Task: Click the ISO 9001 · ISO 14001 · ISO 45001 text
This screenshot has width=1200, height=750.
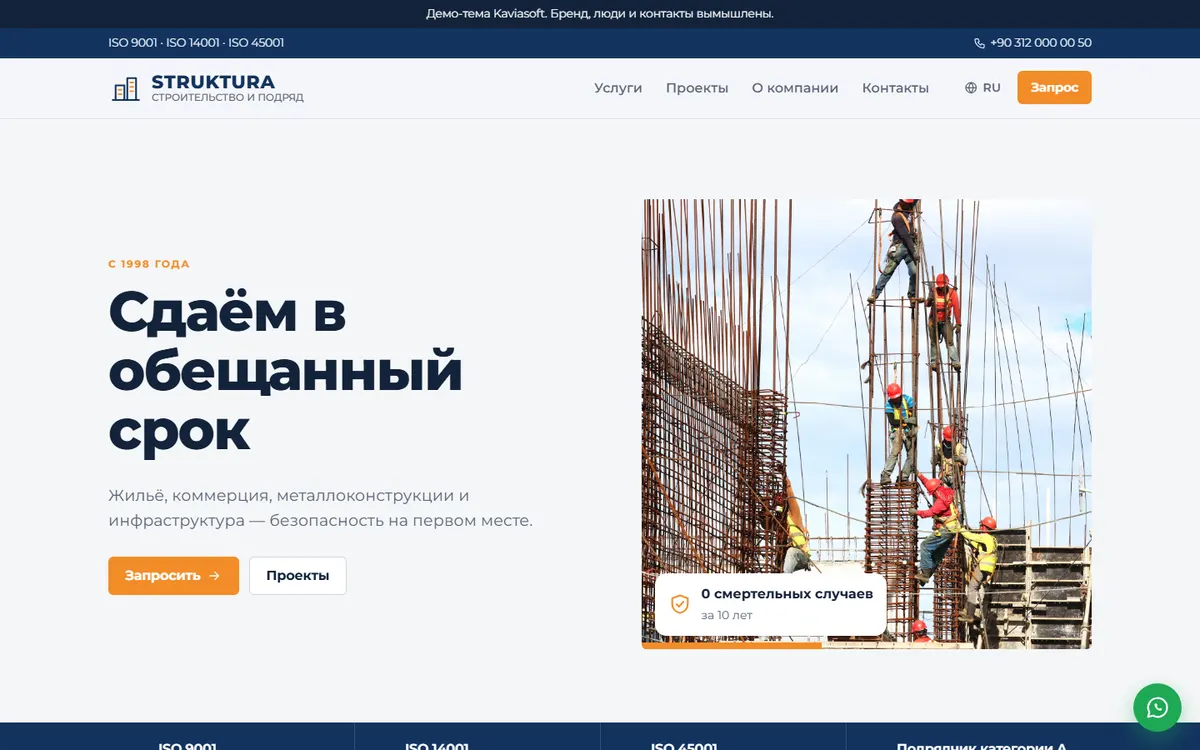Action: coord(196,43)
